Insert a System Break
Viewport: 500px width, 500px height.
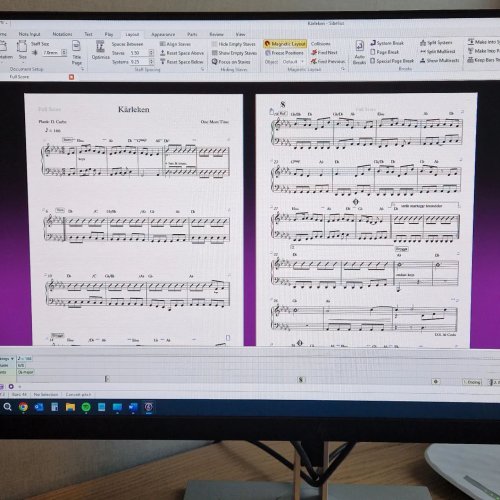click(387, 43)
